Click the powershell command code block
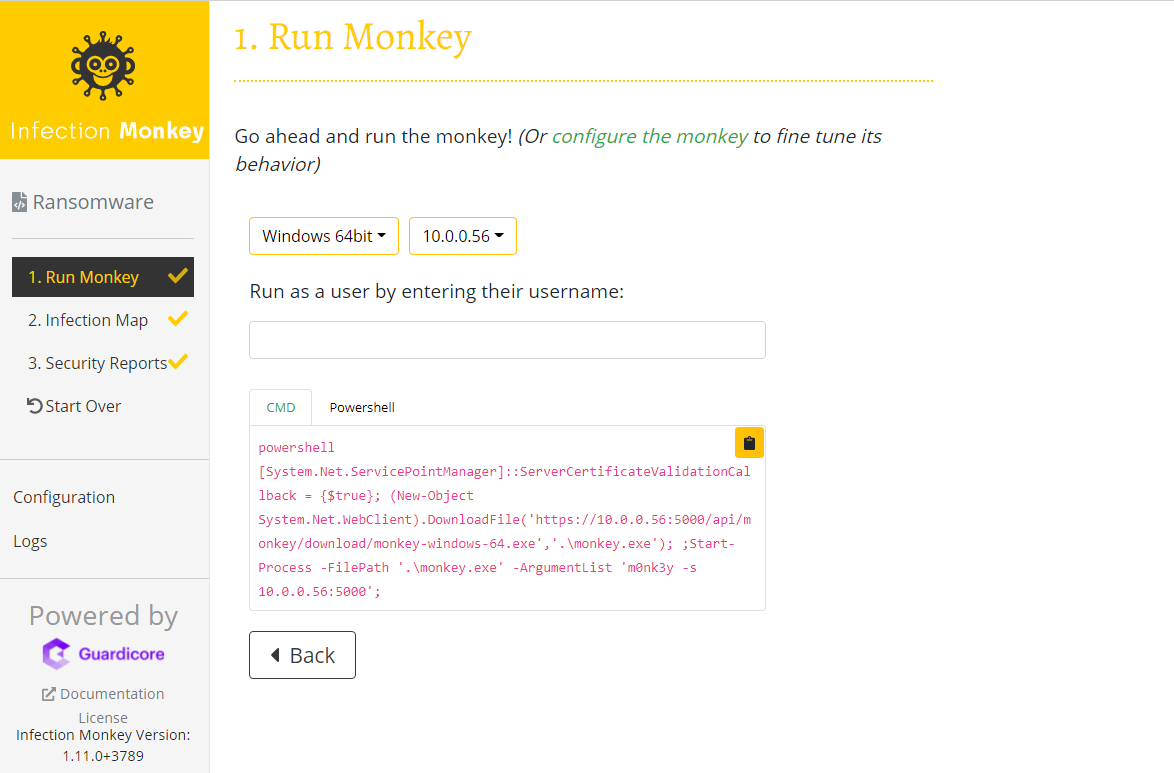 (507, 518)
